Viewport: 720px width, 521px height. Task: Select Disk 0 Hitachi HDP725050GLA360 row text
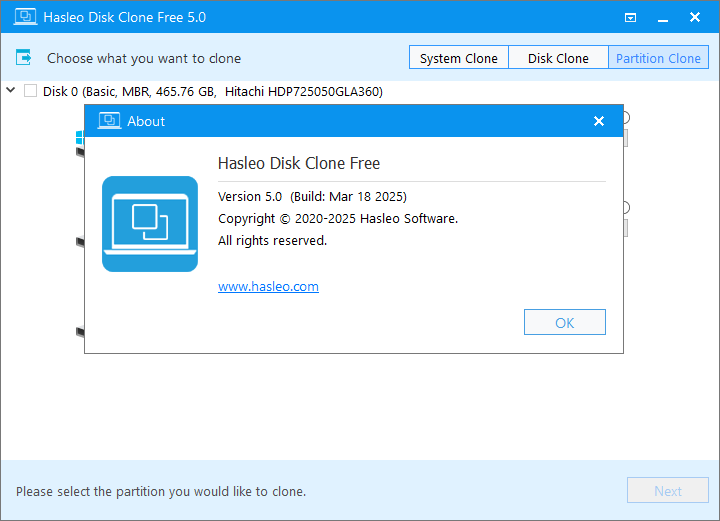coord(213,91)
